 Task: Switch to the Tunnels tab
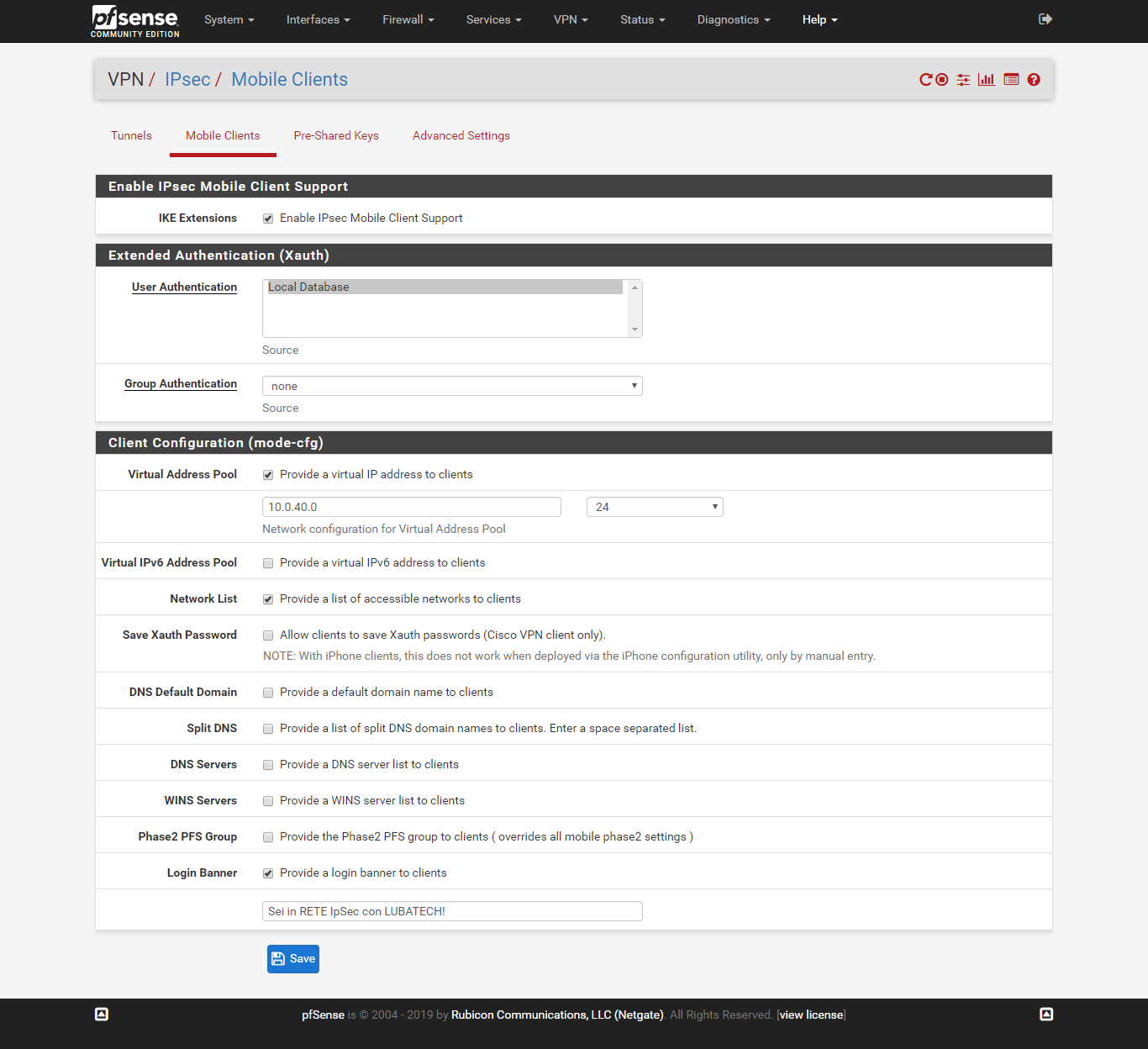click(x=131, y=135)
